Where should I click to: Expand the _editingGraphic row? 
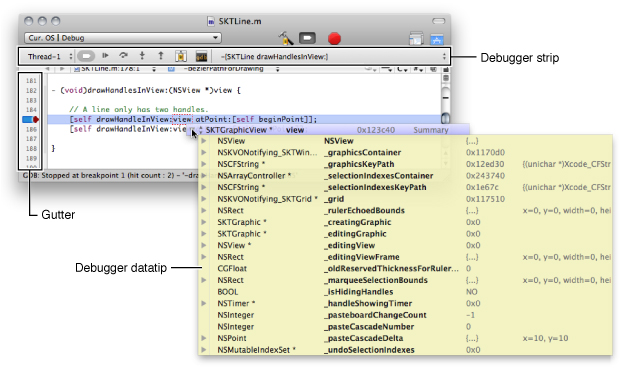[x=204, y=234]
